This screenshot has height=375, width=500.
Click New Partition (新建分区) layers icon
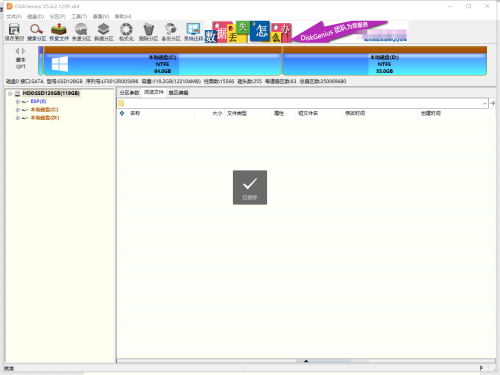[104, 32]
